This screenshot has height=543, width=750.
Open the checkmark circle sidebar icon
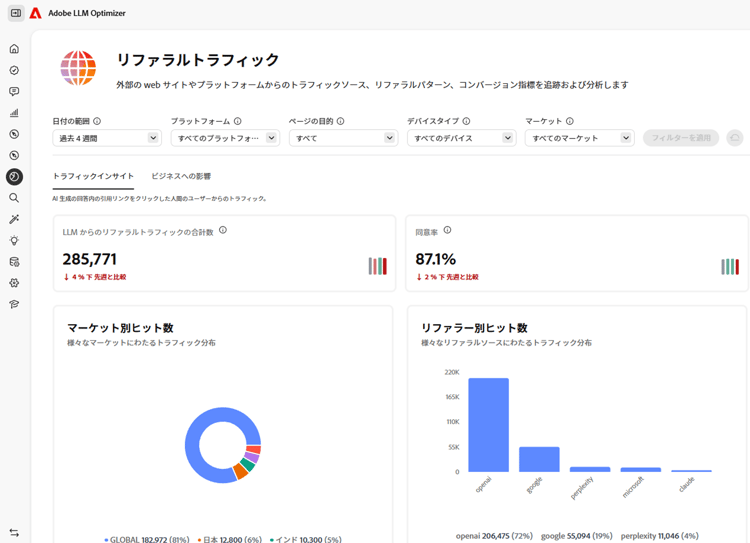[x=14, y=70]
